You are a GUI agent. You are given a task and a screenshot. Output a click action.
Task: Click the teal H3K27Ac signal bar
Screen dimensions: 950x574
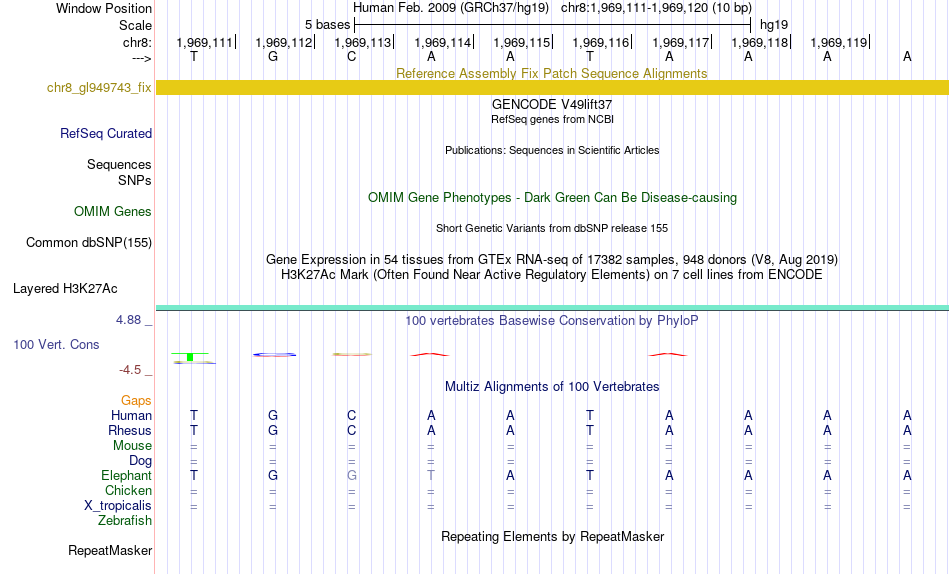click(x=552, y=308)
